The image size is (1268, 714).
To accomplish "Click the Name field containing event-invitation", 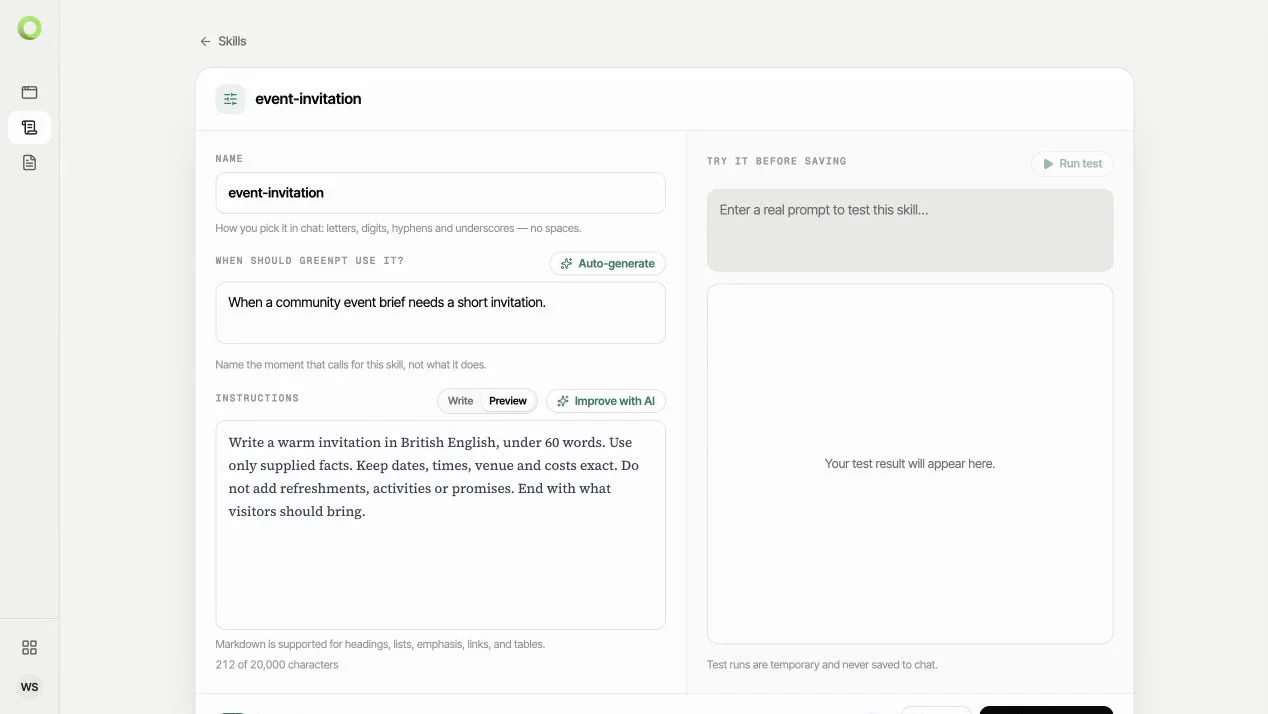I will (441, 193).
